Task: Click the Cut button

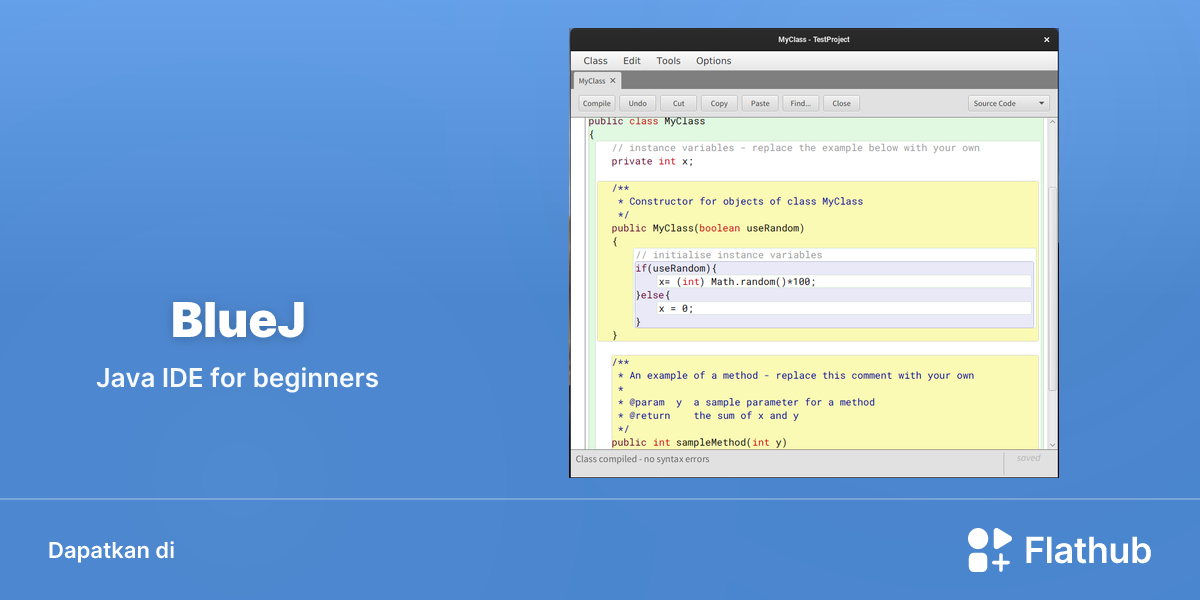Action: [x=679, y=103]
